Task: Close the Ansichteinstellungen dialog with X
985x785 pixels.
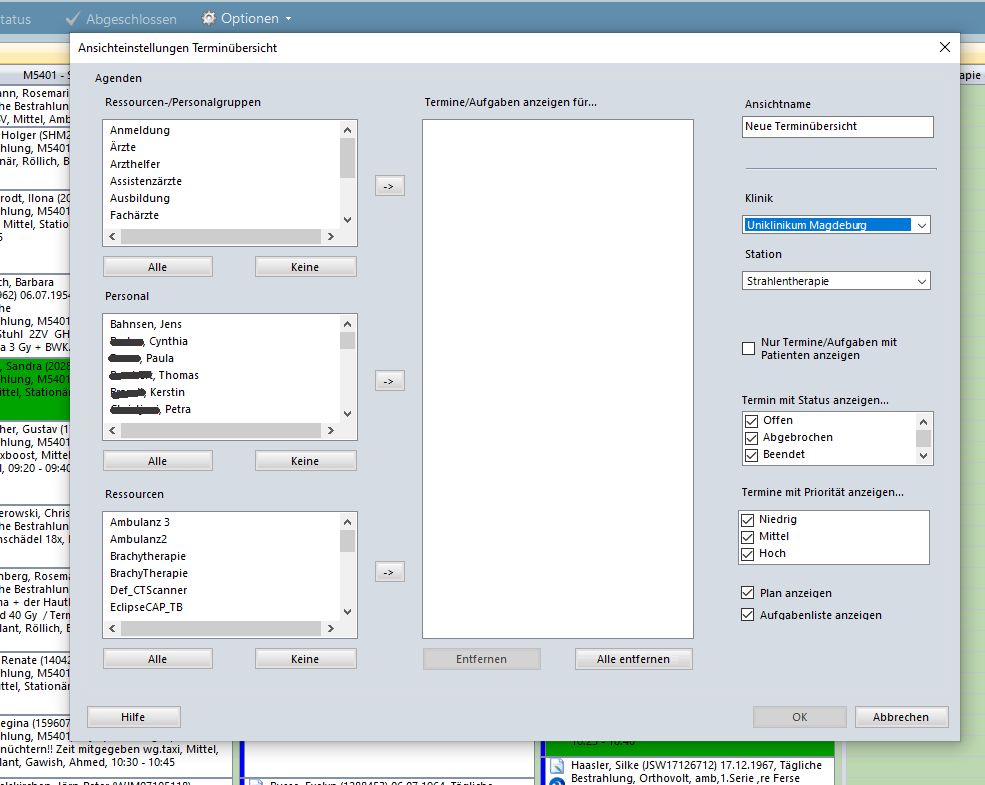Action: click(945, 47)
